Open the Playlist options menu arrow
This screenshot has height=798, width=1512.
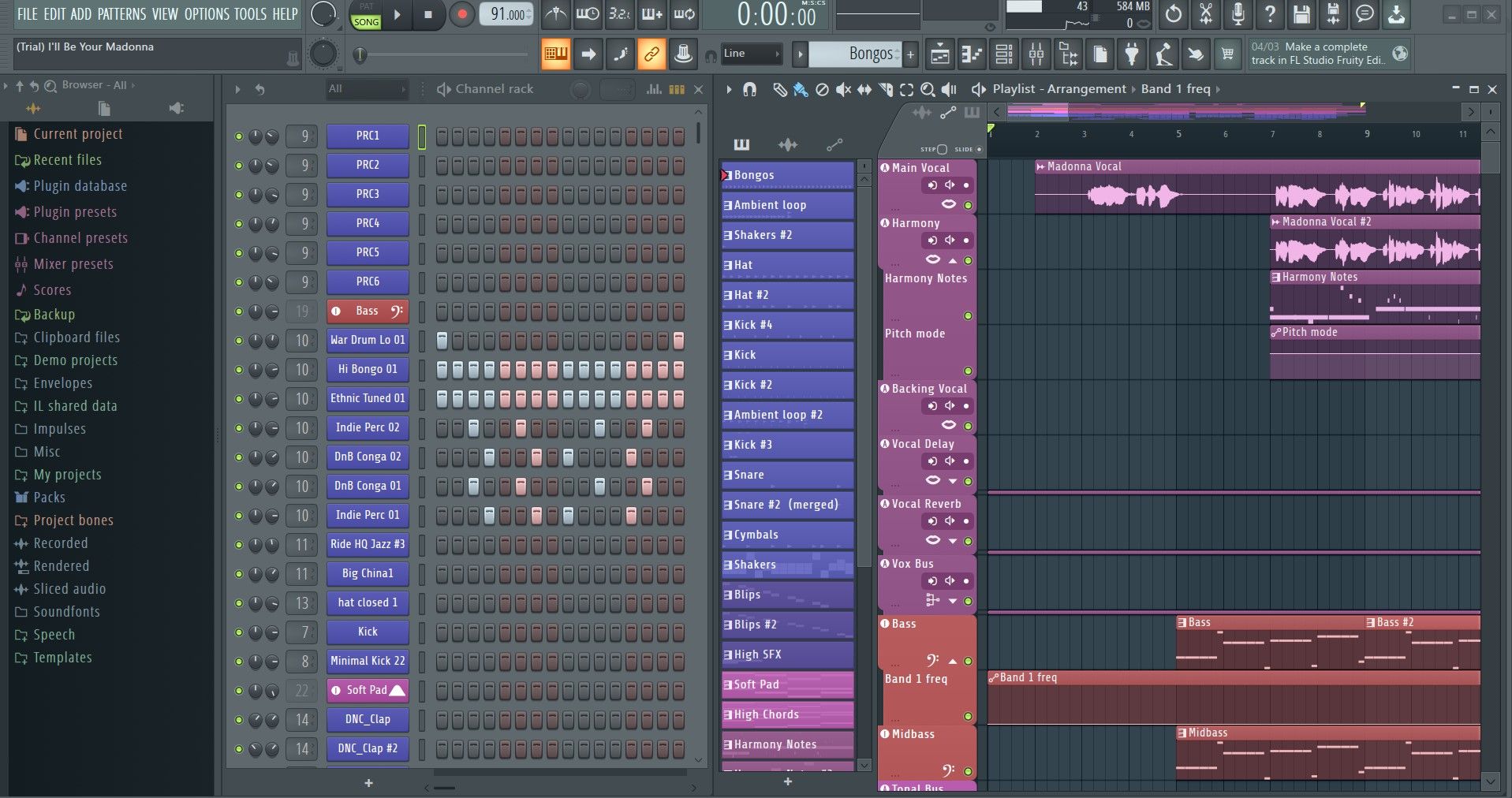tap(729, 89)
